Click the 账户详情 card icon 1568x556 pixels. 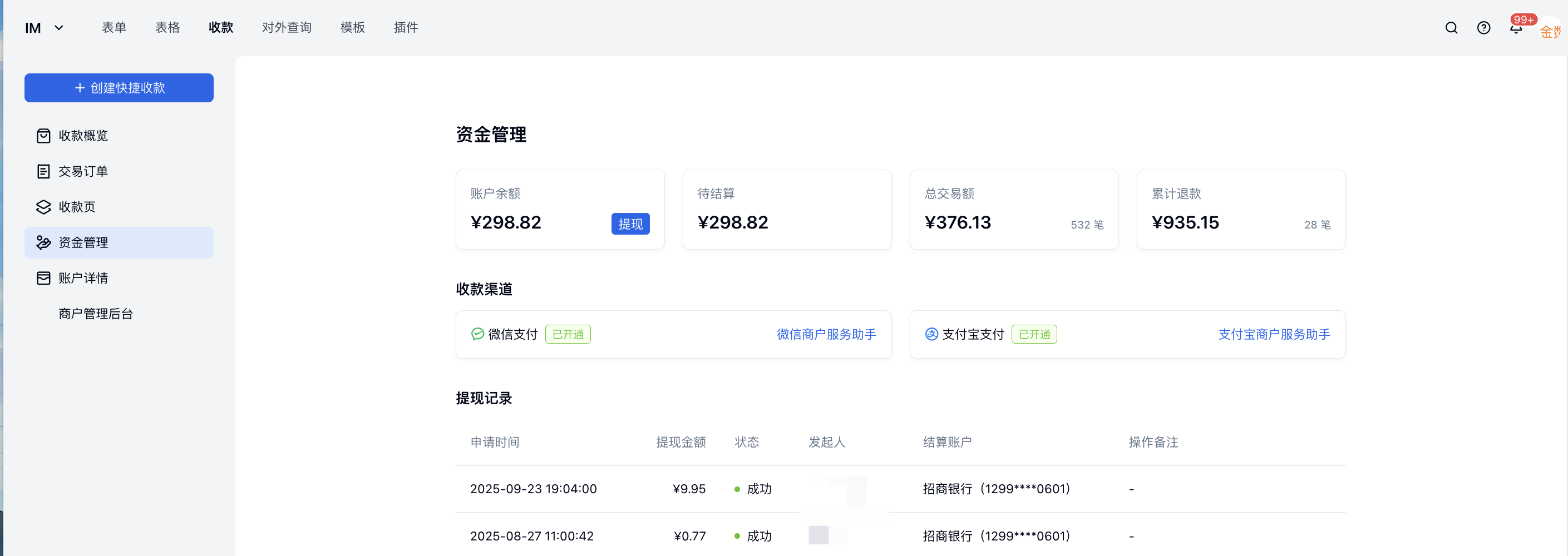[x=43, y=278]
